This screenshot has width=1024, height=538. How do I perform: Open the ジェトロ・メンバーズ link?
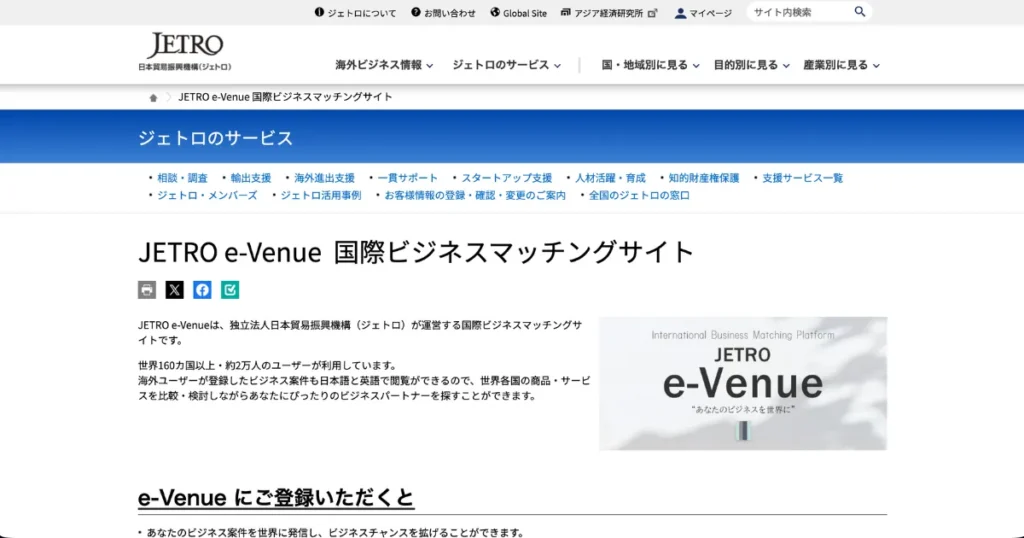[x=207, y=195]
